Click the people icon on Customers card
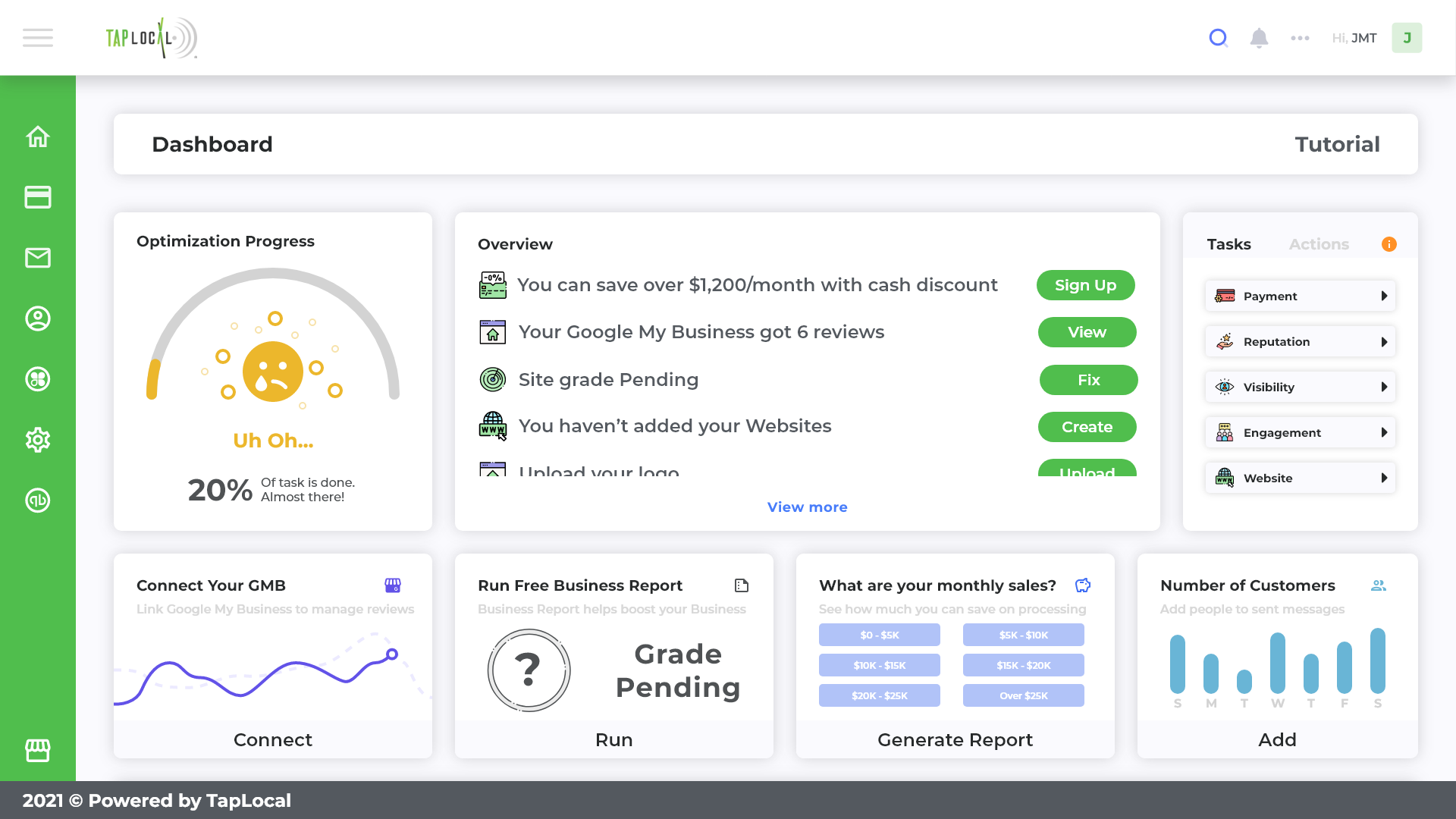1456x819 pixels. click(x=1379, y=585)
